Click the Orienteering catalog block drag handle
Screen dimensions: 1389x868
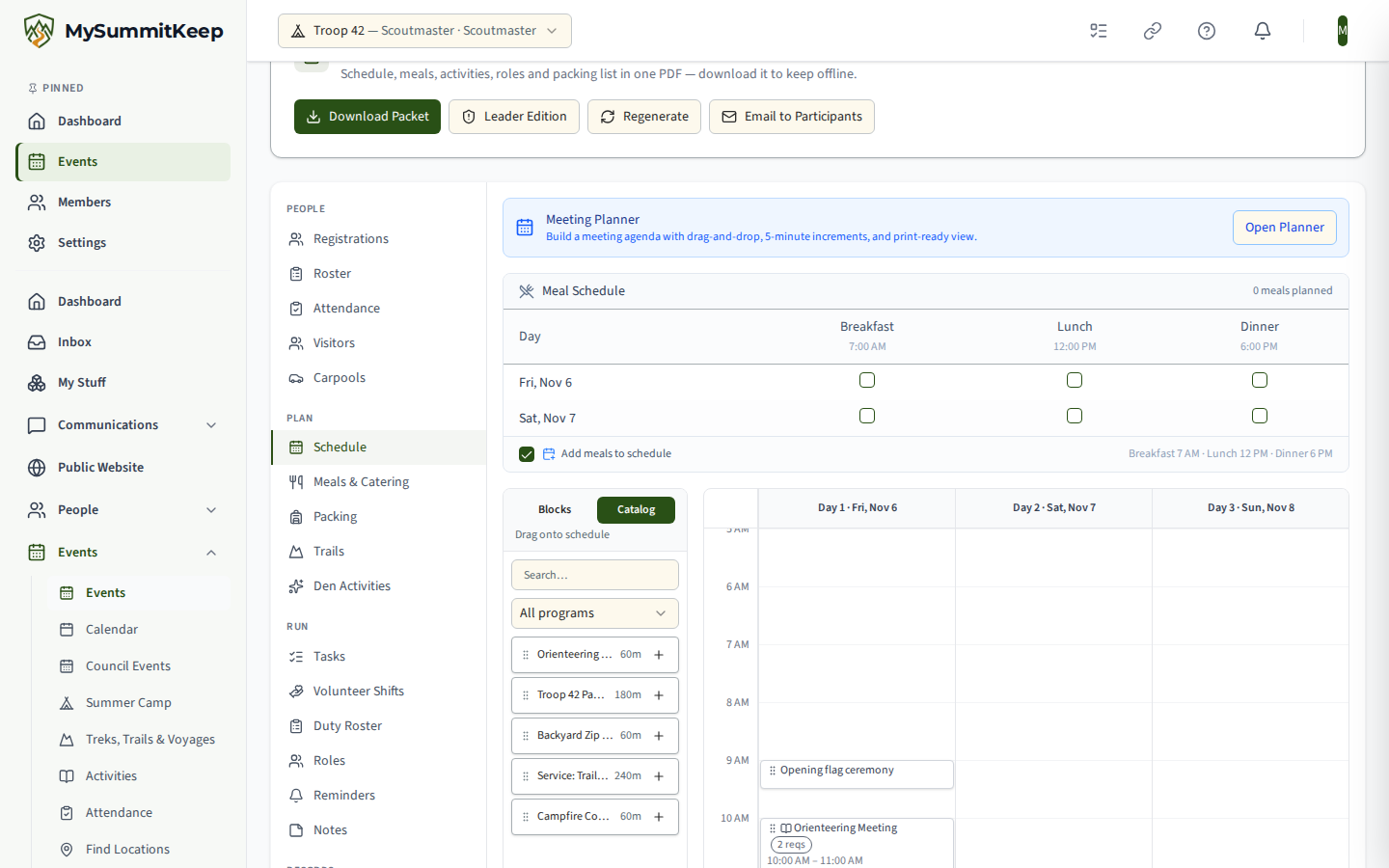tap(526, 655)
